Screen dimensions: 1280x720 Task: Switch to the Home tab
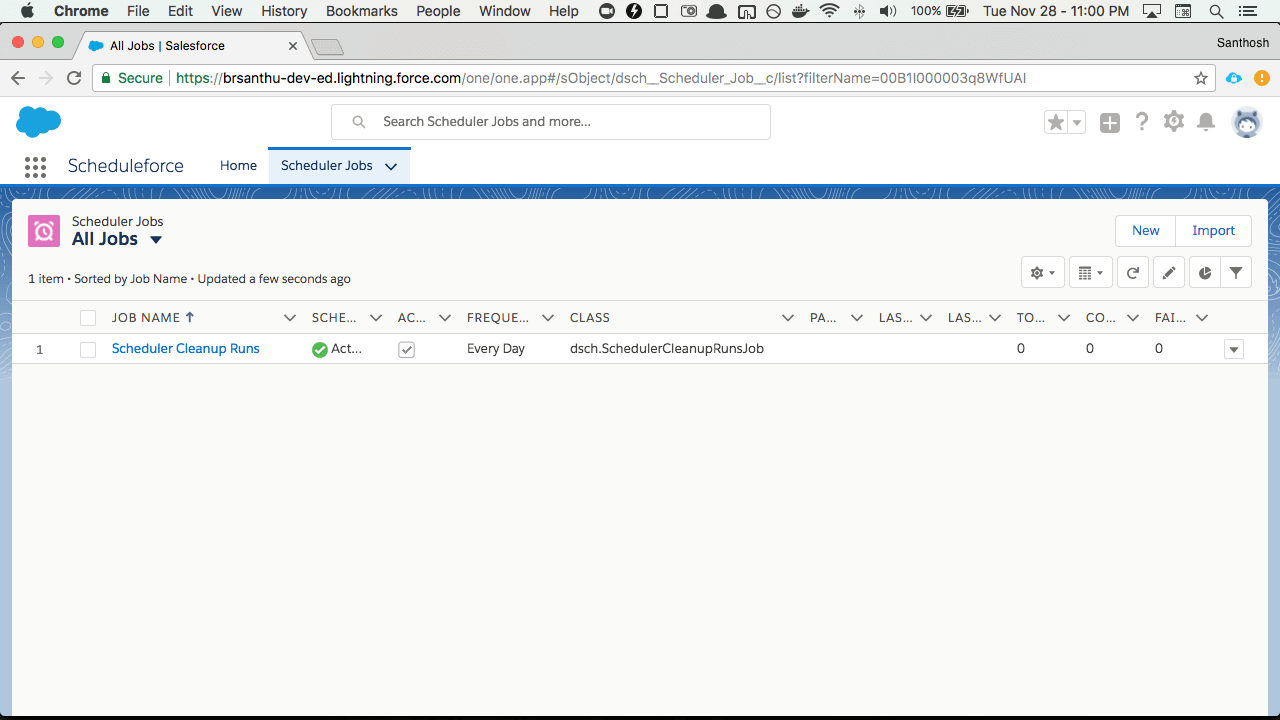click(x=238, y=166)
